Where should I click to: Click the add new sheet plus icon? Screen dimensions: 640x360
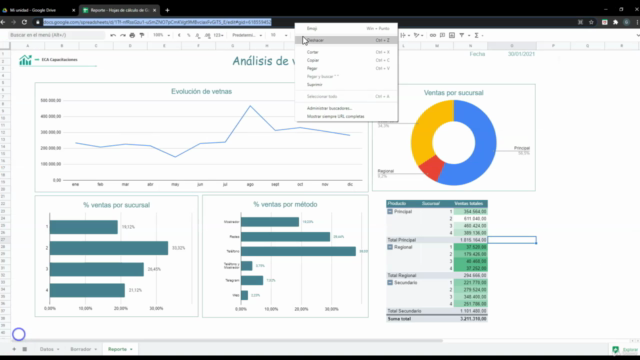[14, 349]
